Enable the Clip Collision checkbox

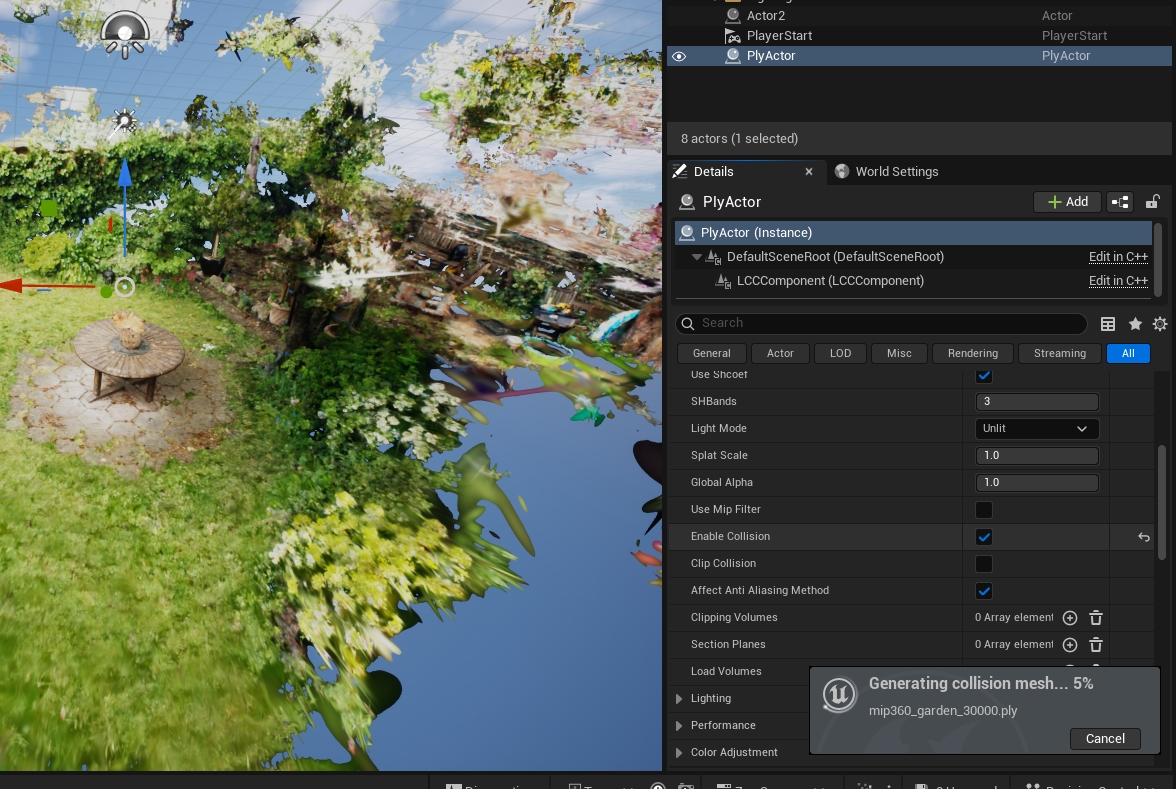(x=984, y=564)
